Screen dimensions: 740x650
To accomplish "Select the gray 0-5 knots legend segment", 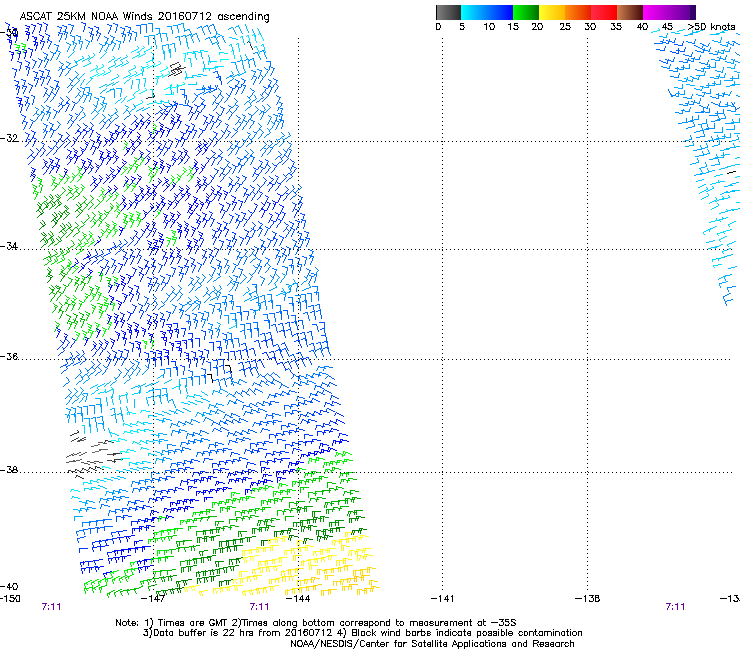I will pos(448,12).
